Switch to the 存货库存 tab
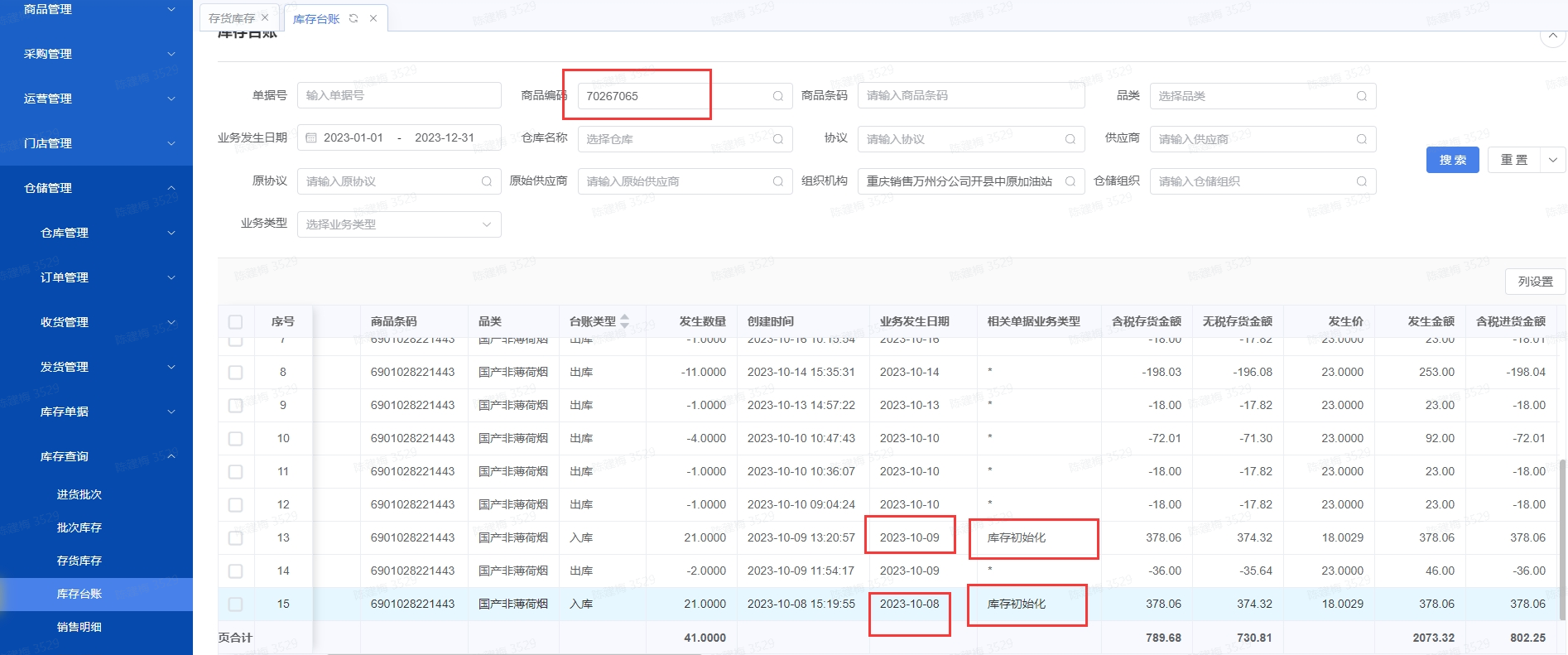This screenshot has width=1568, height=655. [232, 18]
